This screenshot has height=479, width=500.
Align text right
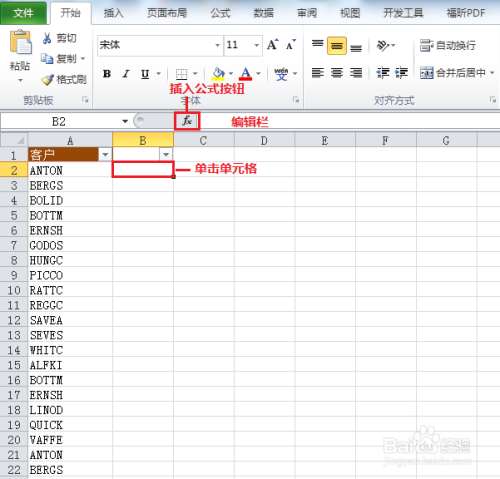[x=356, y=73]
